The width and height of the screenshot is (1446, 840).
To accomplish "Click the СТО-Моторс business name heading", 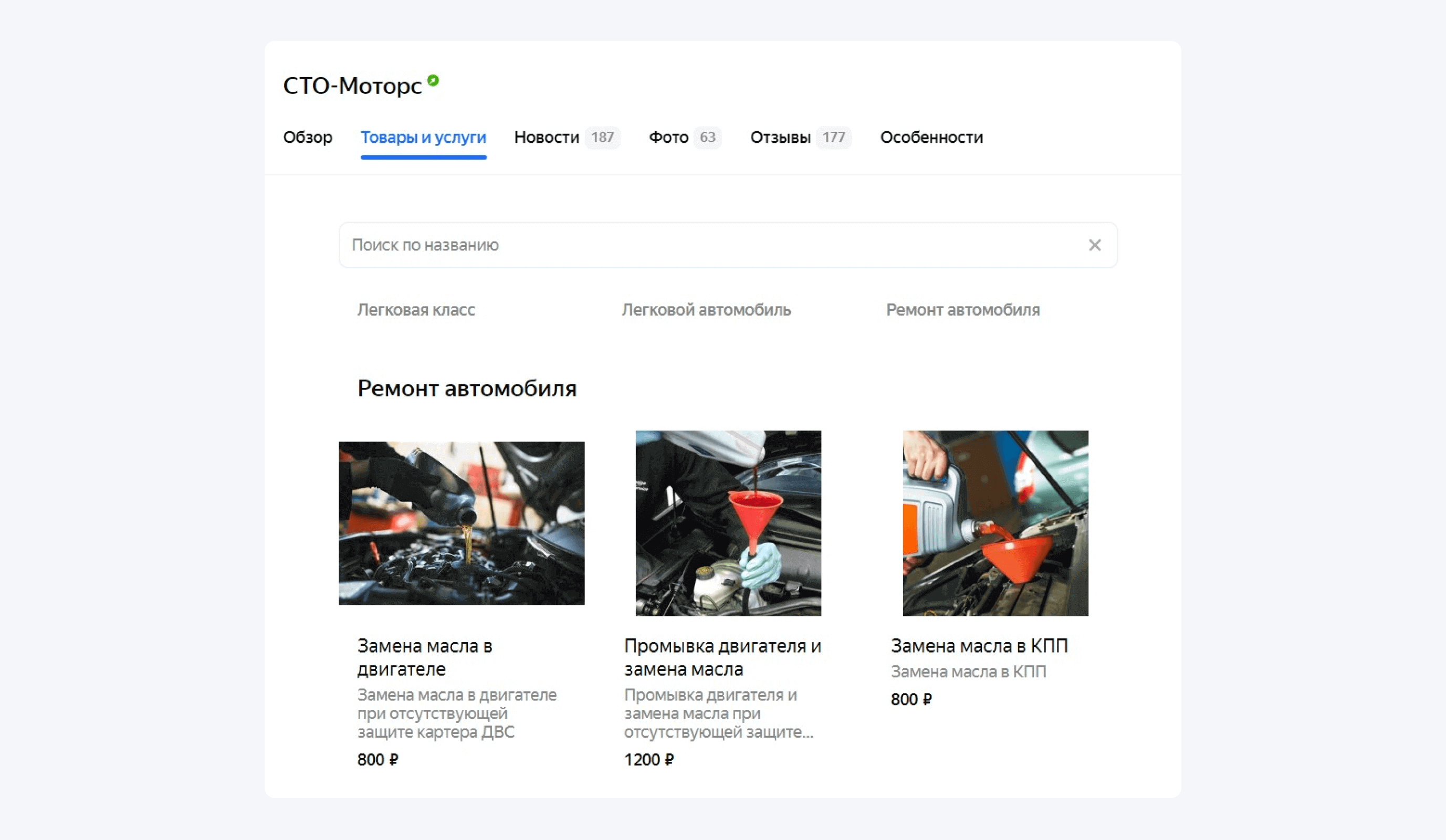I will 352,86.
